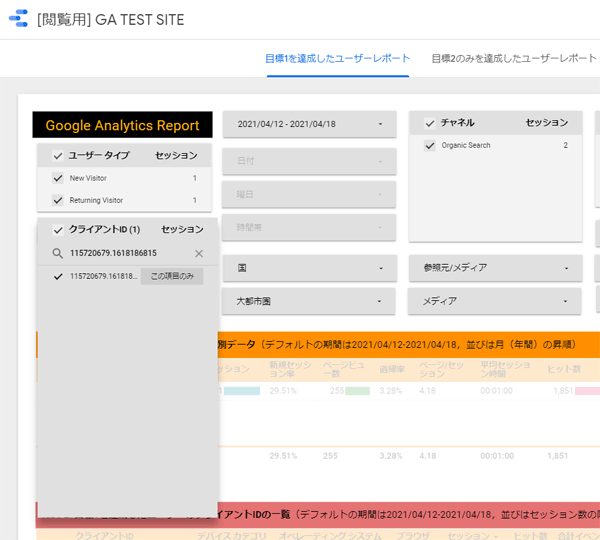Switch to 目標1を達成したユーザーレポート tab
Viewport: 600px width, 540px height.
[338, 59]
